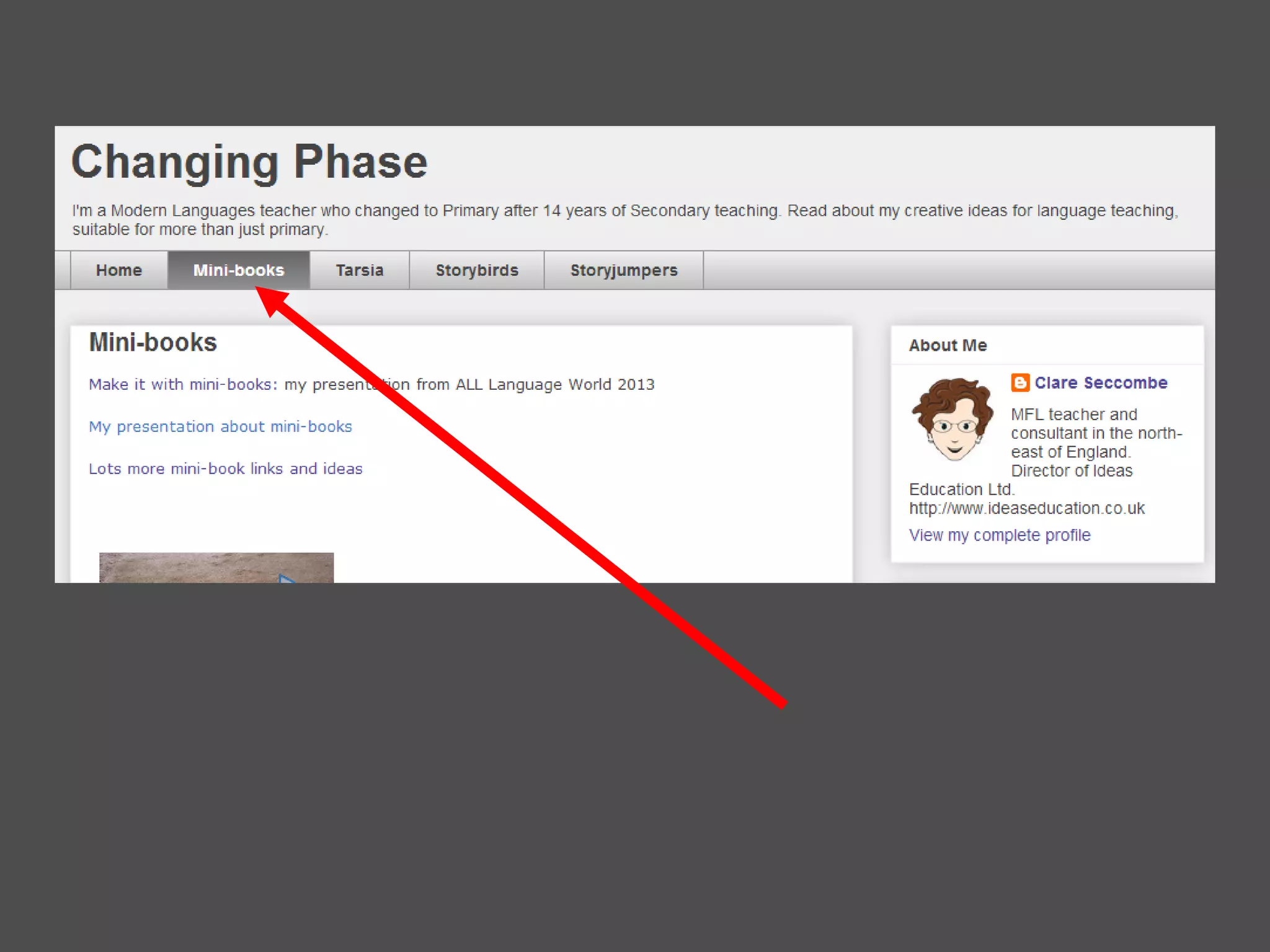This screenshot has width=1270, height=952.
Task: Open the Storyjumpers tab
Action: tap(623, 270)
